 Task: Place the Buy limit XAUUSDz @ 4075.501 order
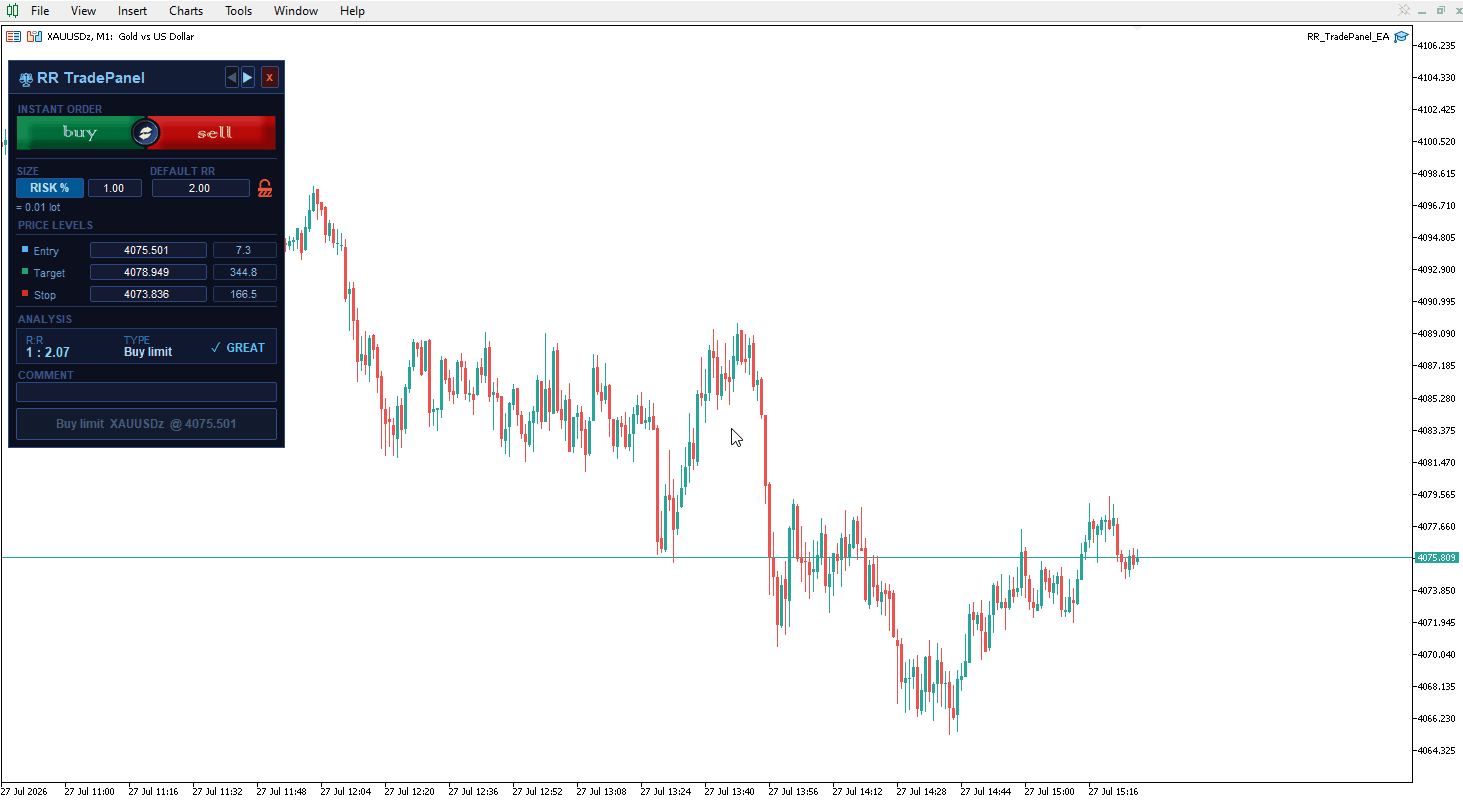tap(146, 424)
